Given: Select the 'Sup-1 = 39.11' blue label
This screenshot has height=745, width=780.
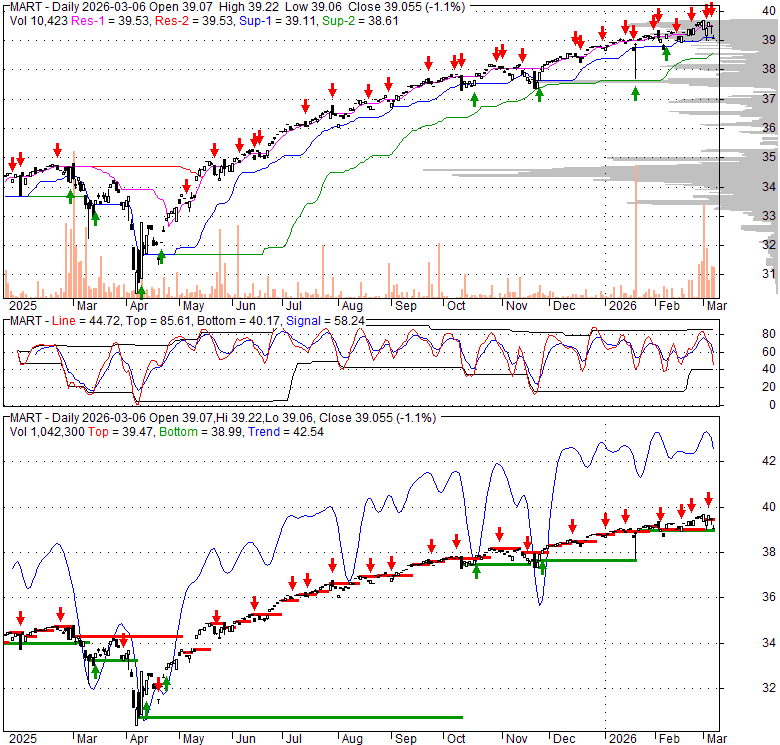Looking at the screenshot, I should pyautogui.click(x=279, y=21).
